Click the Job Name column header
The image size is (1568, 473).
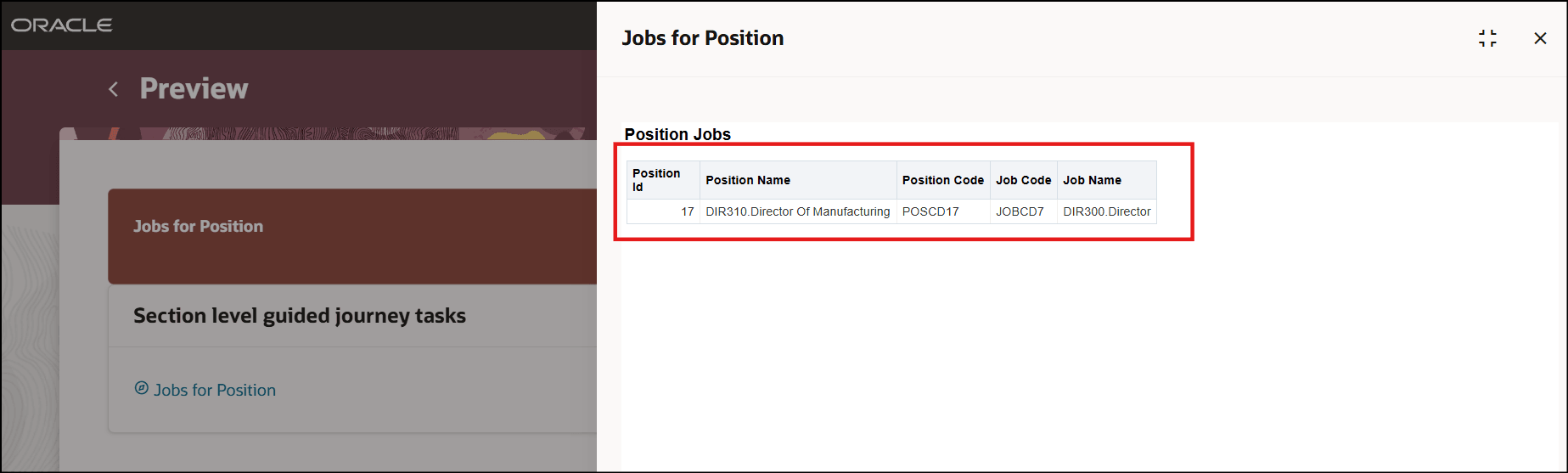tap(1107, 180)
